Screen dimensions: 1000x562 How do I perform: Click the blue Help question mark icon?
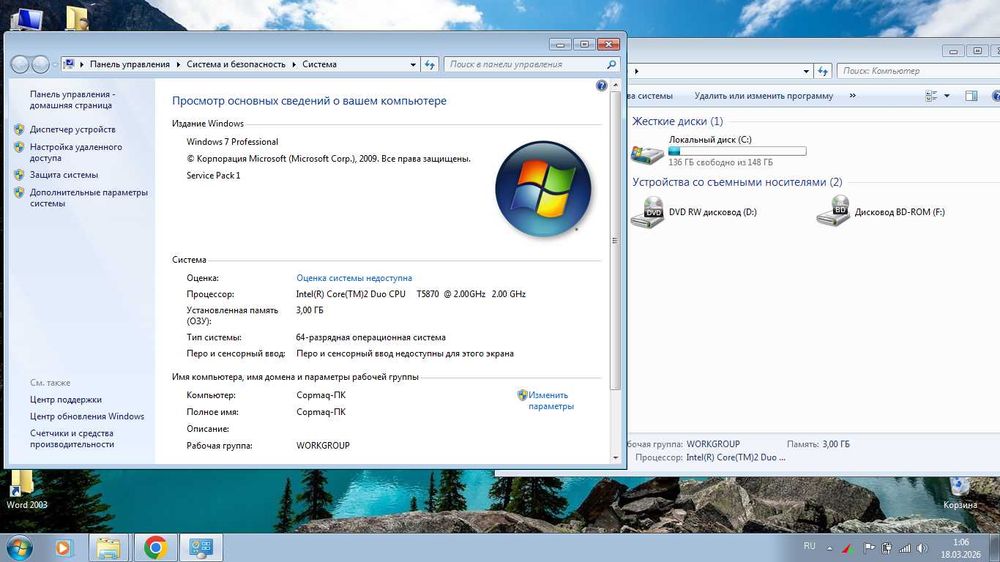tap(601, 85)
